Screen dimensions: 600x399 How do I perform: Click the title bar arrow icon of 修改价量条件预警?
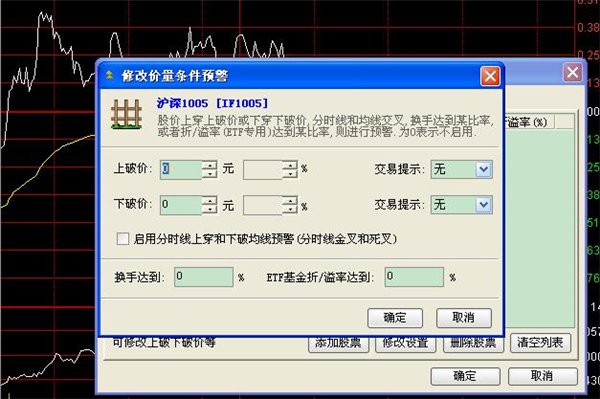tap(110, 75)
